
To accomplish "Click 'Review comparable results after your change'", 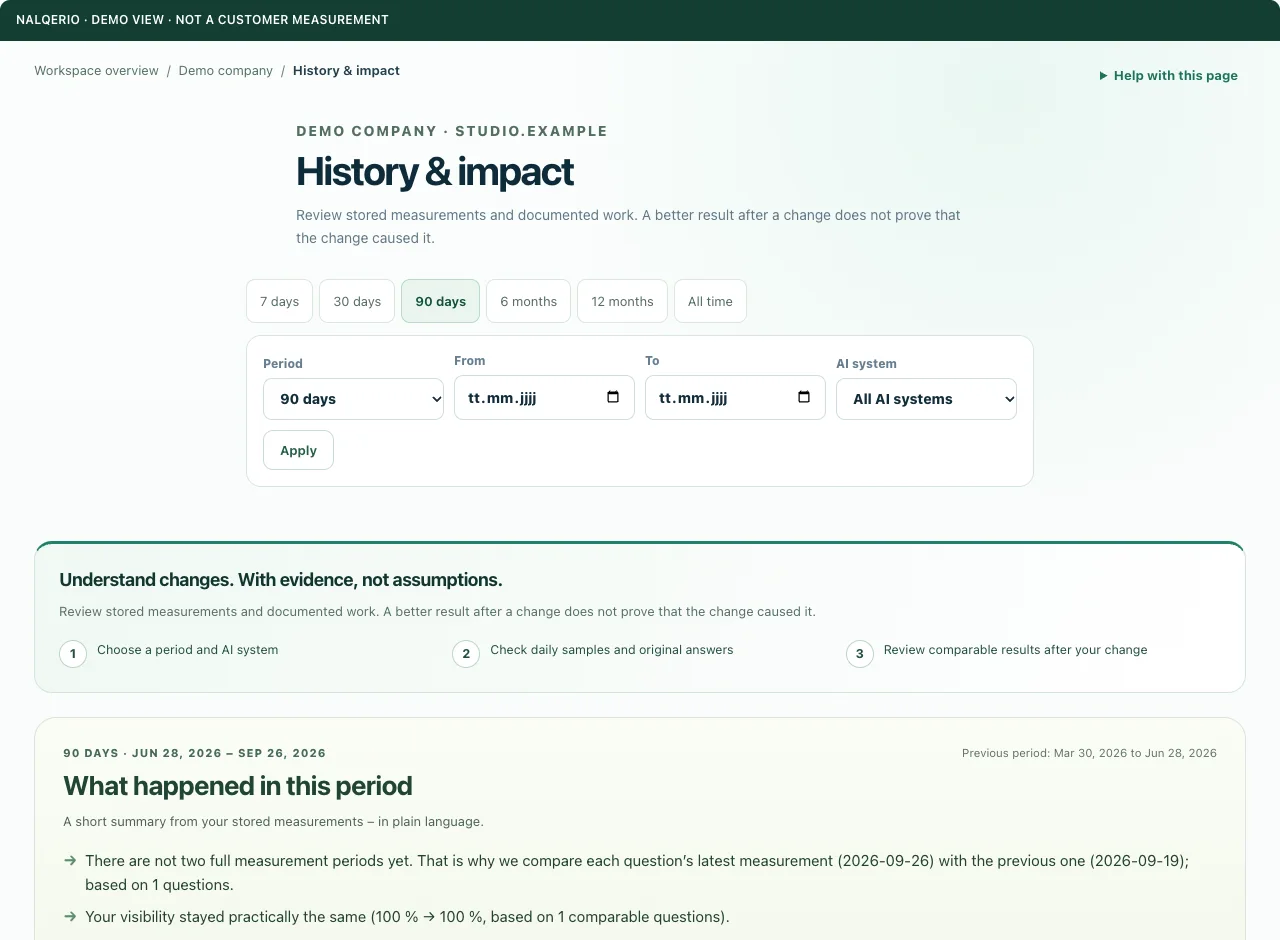I will pyautogui.click(x=1015, y=650).
